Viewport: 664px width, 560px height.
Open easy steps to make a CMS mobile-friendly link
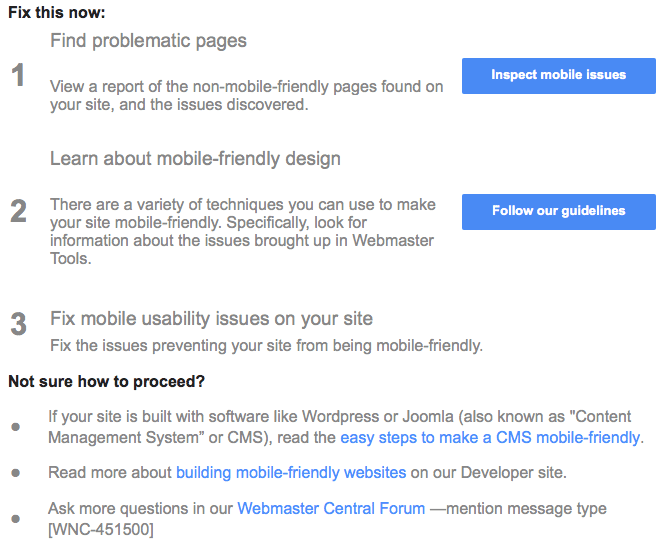(x=491, y=437)
